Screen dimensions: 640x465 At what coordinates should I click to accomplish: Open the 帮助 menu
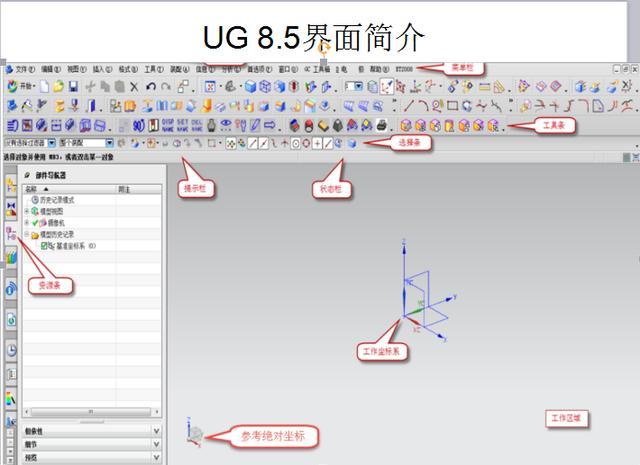click(379, 69)
